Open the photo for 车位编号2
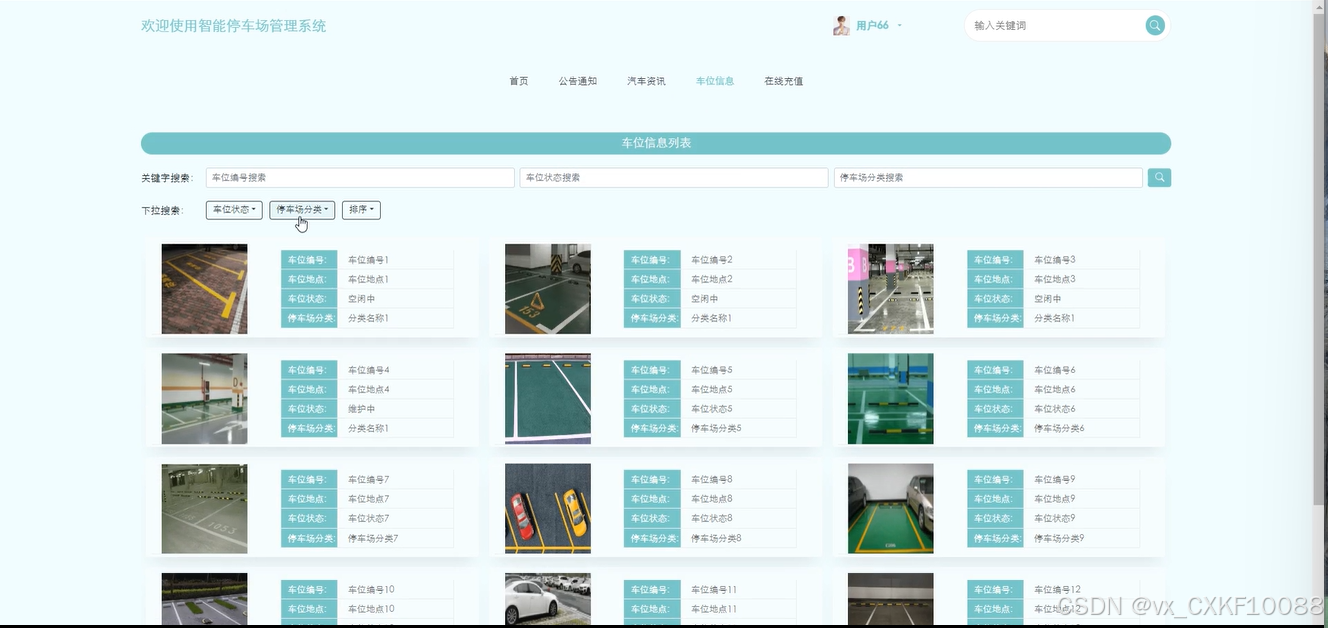 tap(548, 289)
